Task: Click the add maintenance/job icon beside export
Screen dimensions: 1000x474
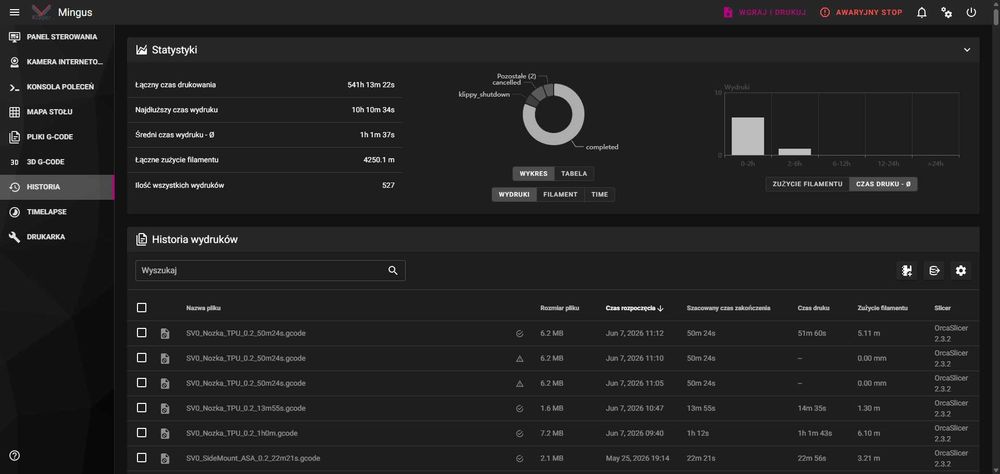Action: click(906, 270)
